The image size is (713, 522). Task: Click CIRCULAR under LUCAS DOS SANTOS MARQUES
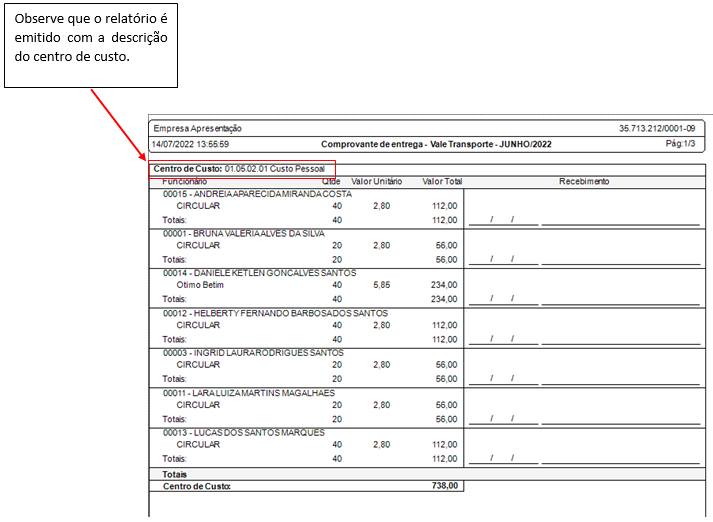click(x=198, y=445)
